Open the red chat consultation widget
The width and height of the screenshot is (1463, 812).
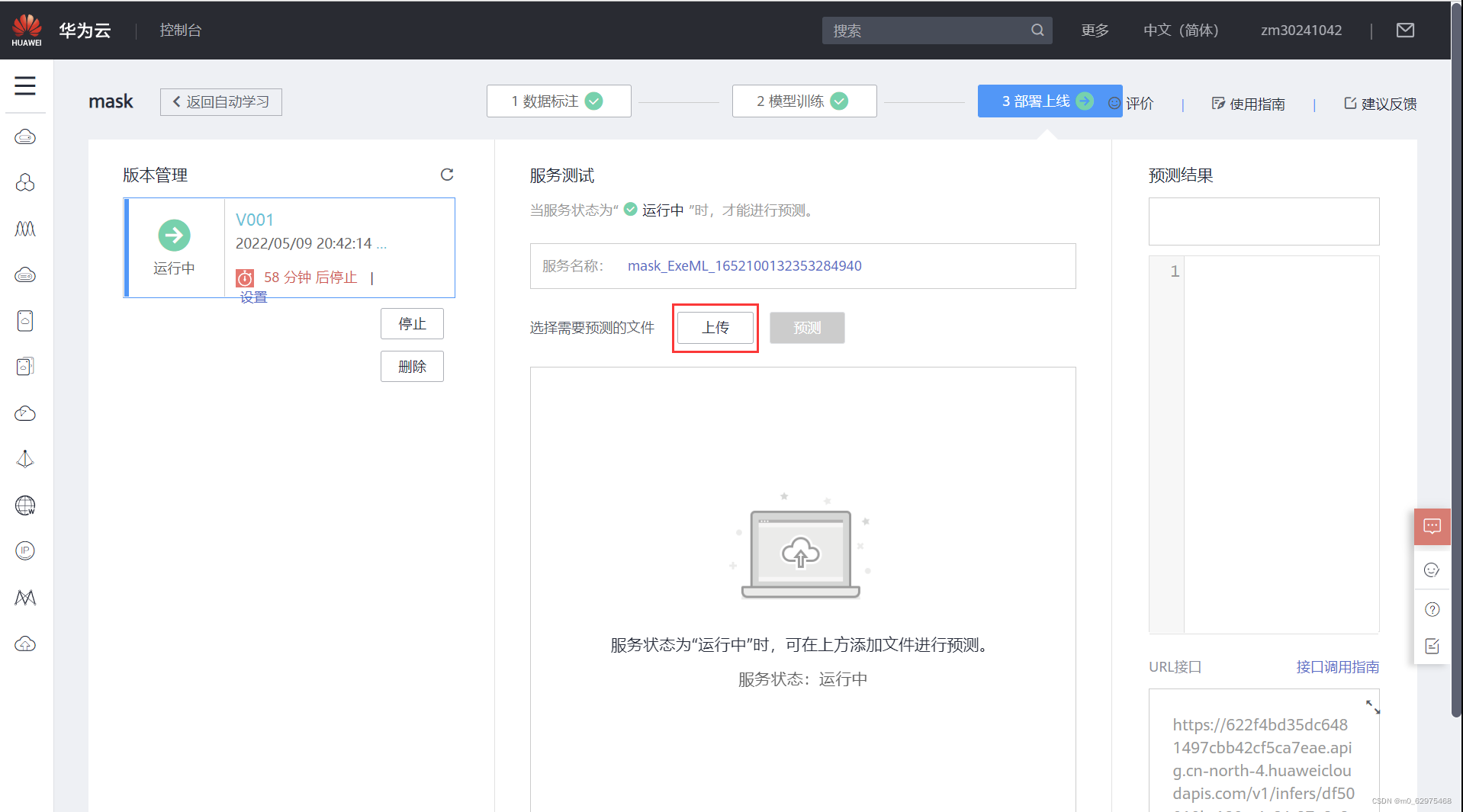1432,526
